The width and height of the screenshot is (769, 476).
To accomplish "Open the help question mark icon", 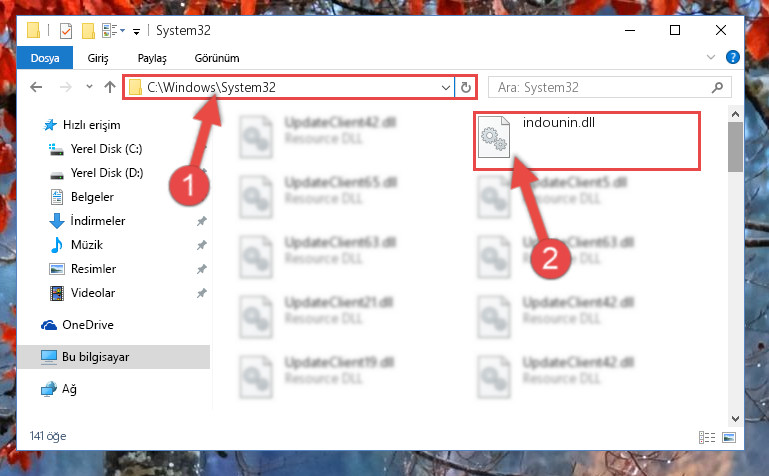I will pyautogui.click(x=733, y=57).
